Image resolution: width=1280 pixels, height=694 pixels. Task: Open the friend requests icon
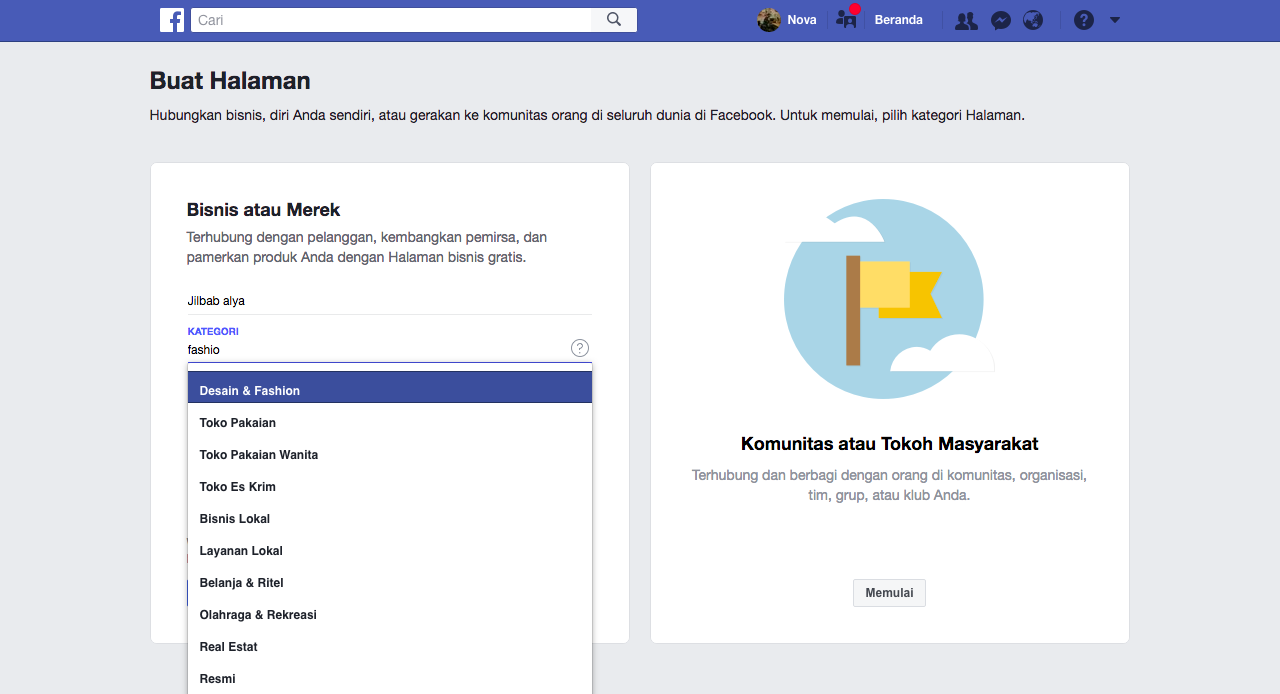tap(965, 19)
